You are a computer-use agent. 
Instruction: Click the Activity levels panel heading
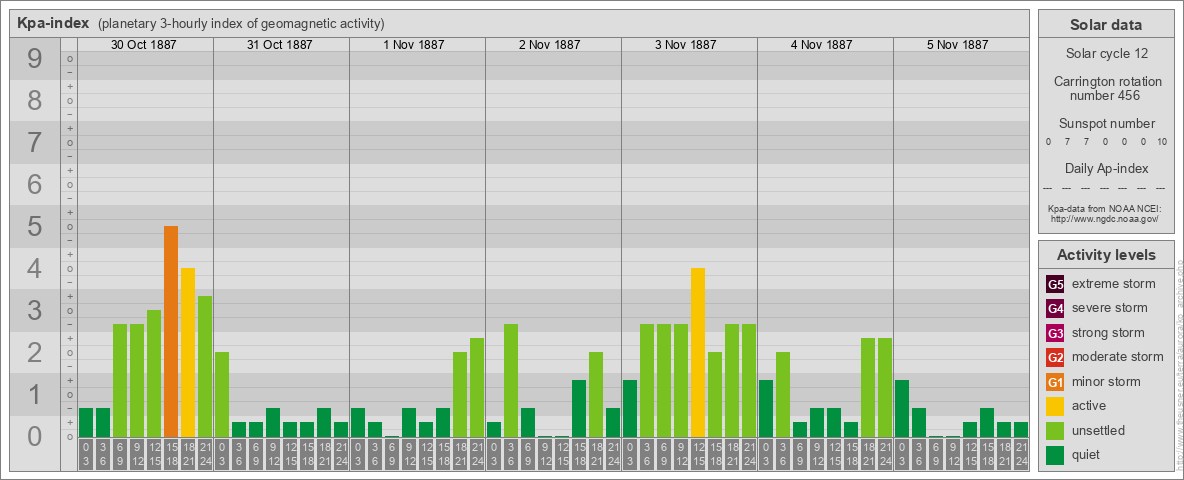[1105, 255]
